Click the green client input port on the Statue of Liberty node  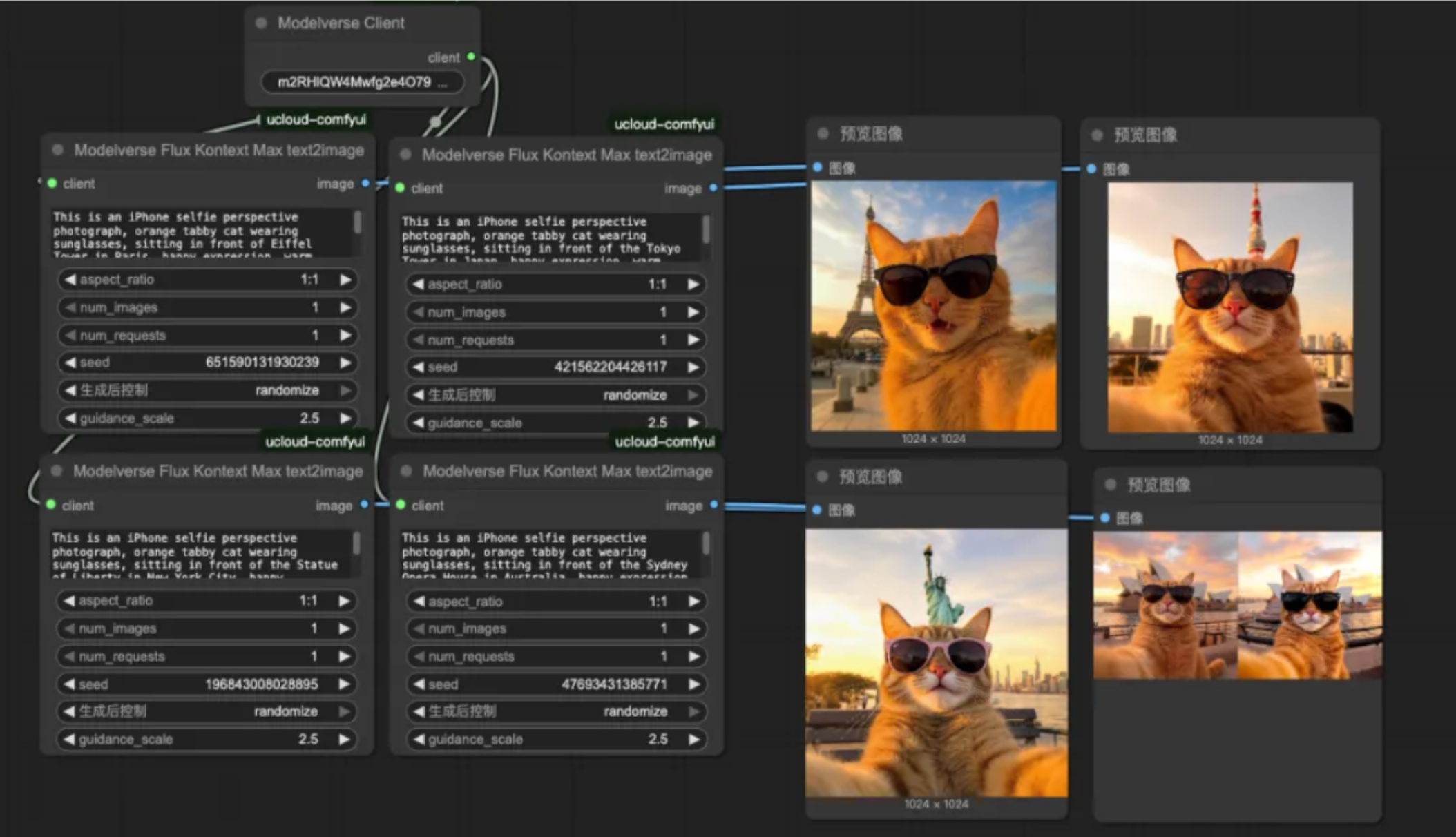(51, 505)
